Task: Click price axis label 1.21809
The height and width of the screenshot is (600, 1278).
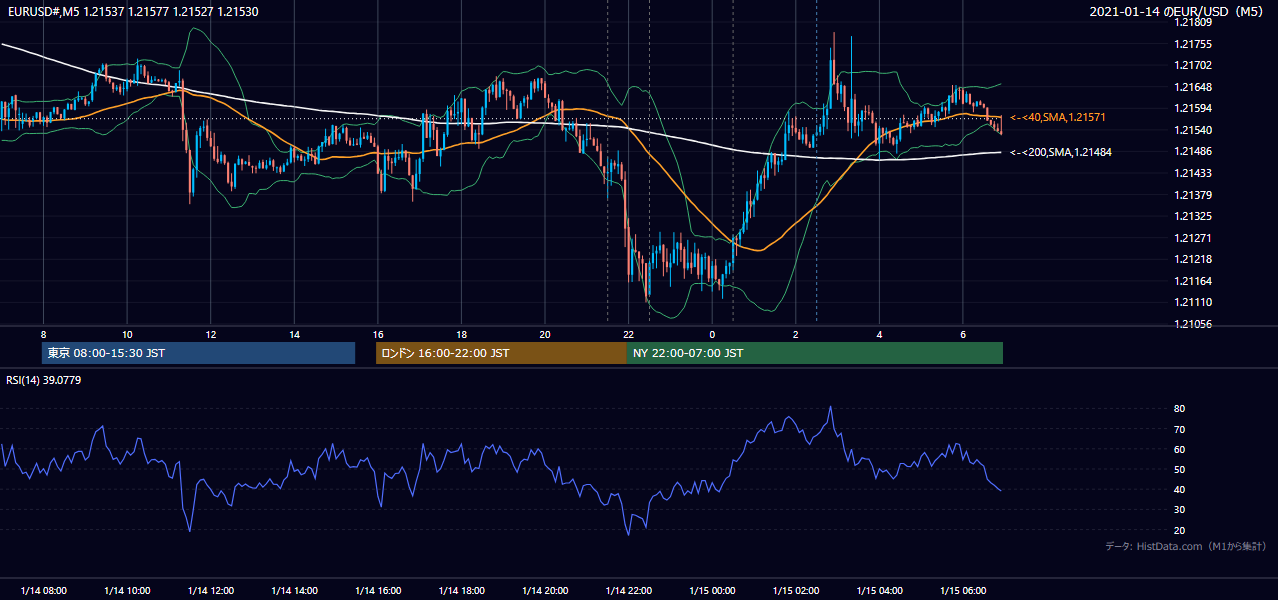Action: (1194, 22)
